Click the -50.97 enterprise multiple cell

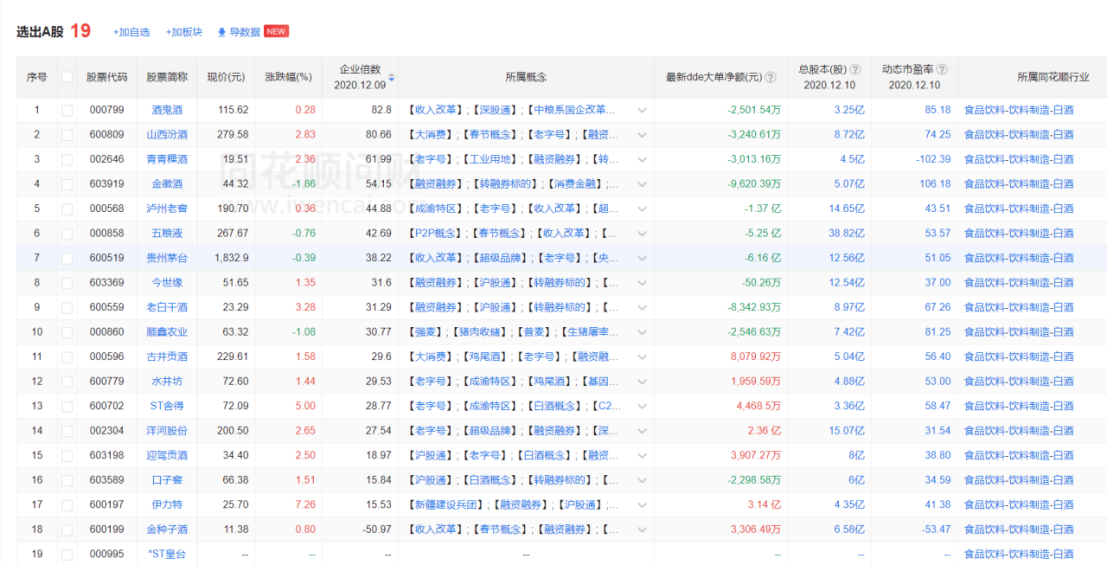pos(377,530)
